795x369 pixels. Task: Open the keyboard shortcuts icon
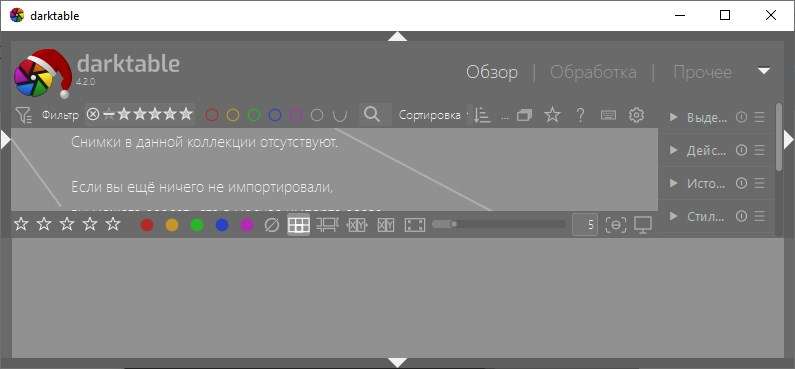coord(608,116)
